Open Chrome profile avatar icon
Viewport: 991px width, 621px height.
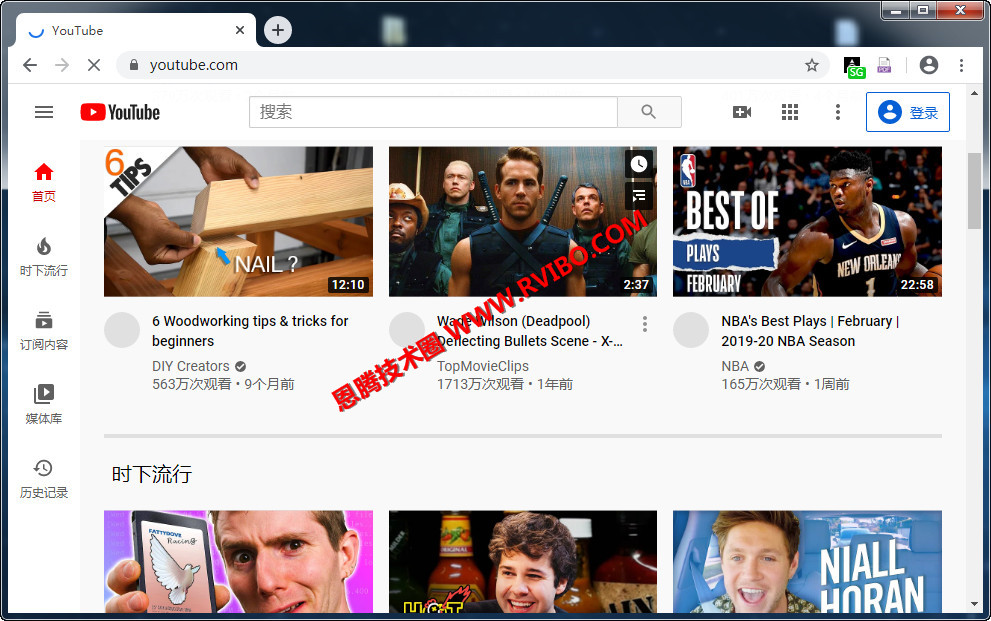coord(928,65)
